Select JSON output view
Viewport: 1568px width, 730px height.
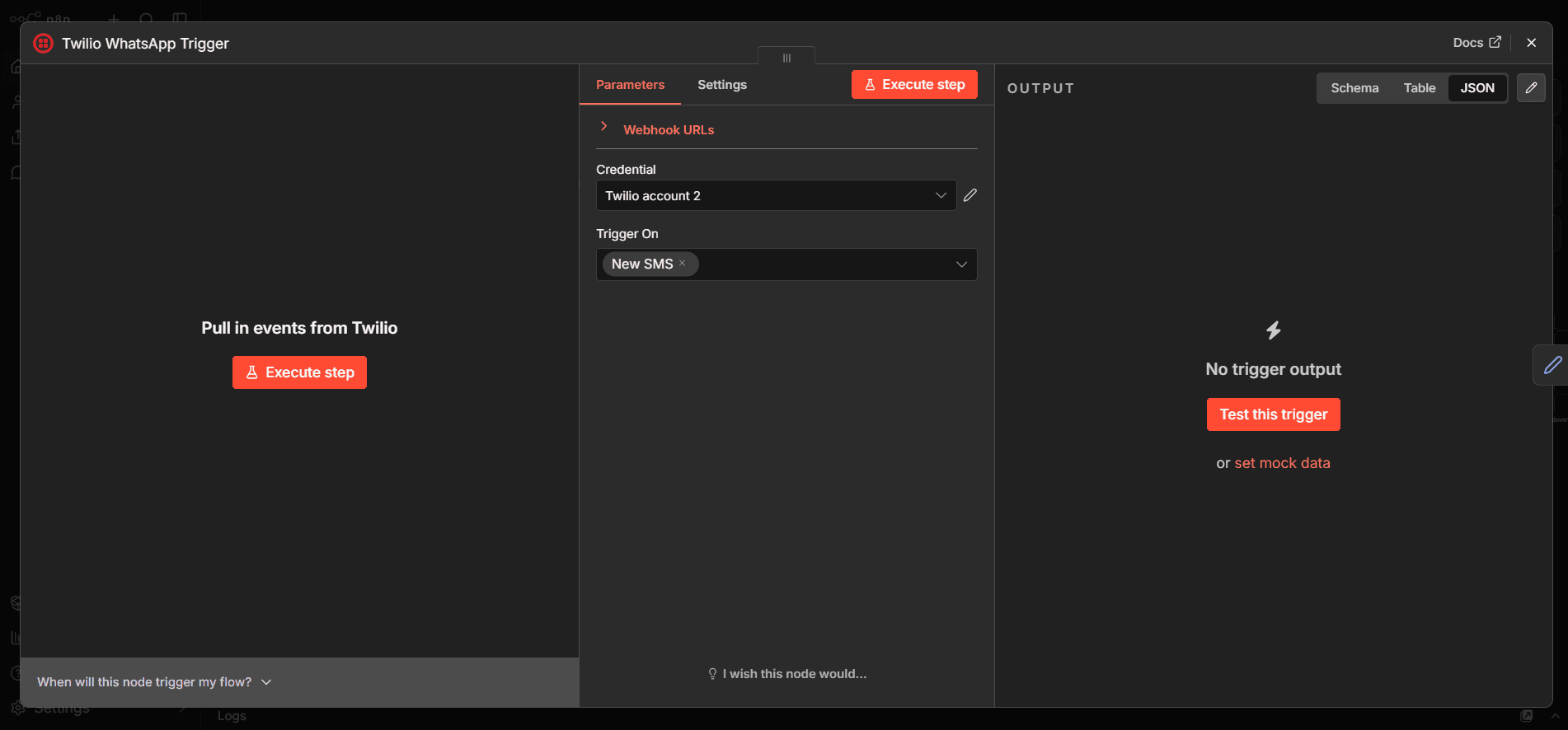(x=1477, y=88)
